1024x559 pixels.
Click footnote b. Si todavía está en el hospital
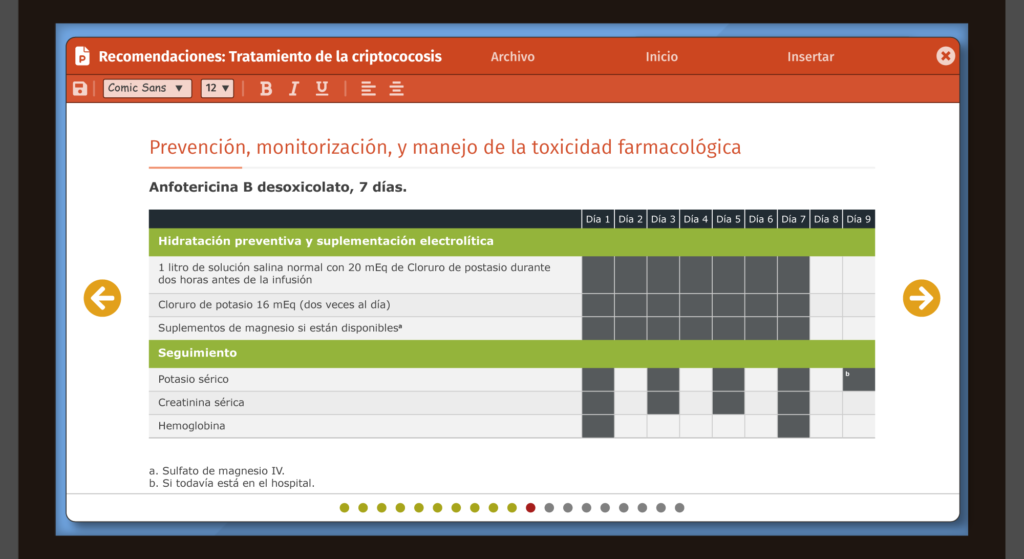coord(232,483)
